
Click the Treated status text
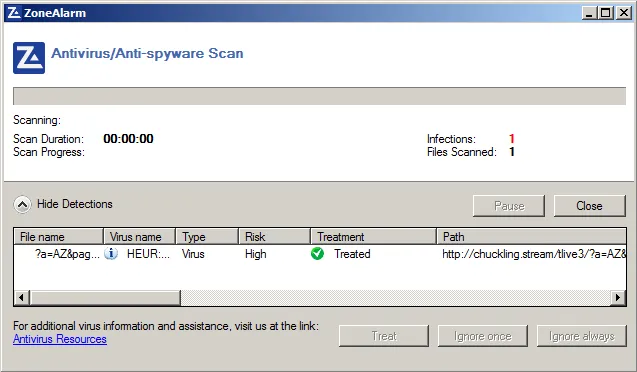tap(352, 254)
